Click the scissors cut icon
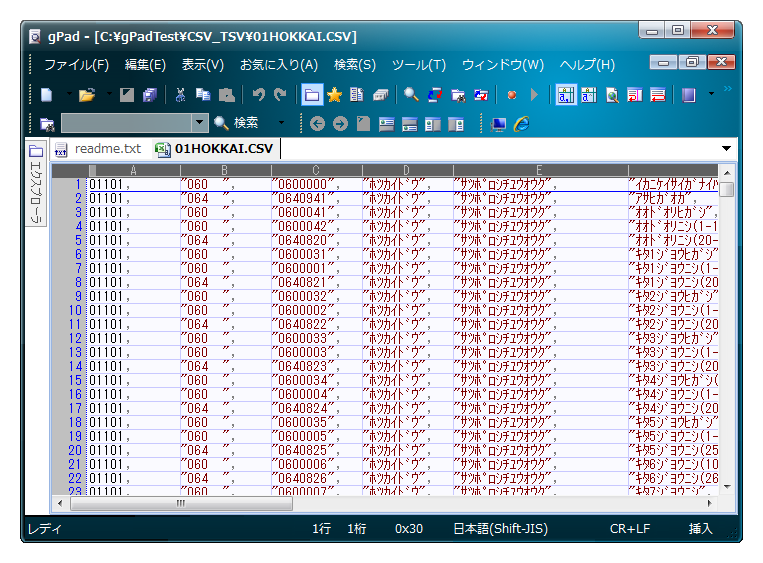This screenshot has width=763, height=563. click(180, 95)
